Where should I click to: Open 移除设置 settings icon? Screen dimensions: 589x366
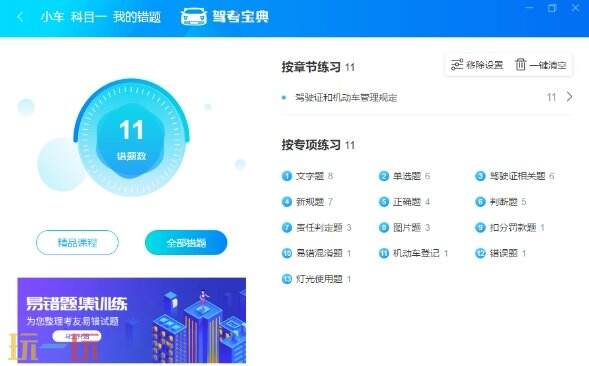[457, 65]
